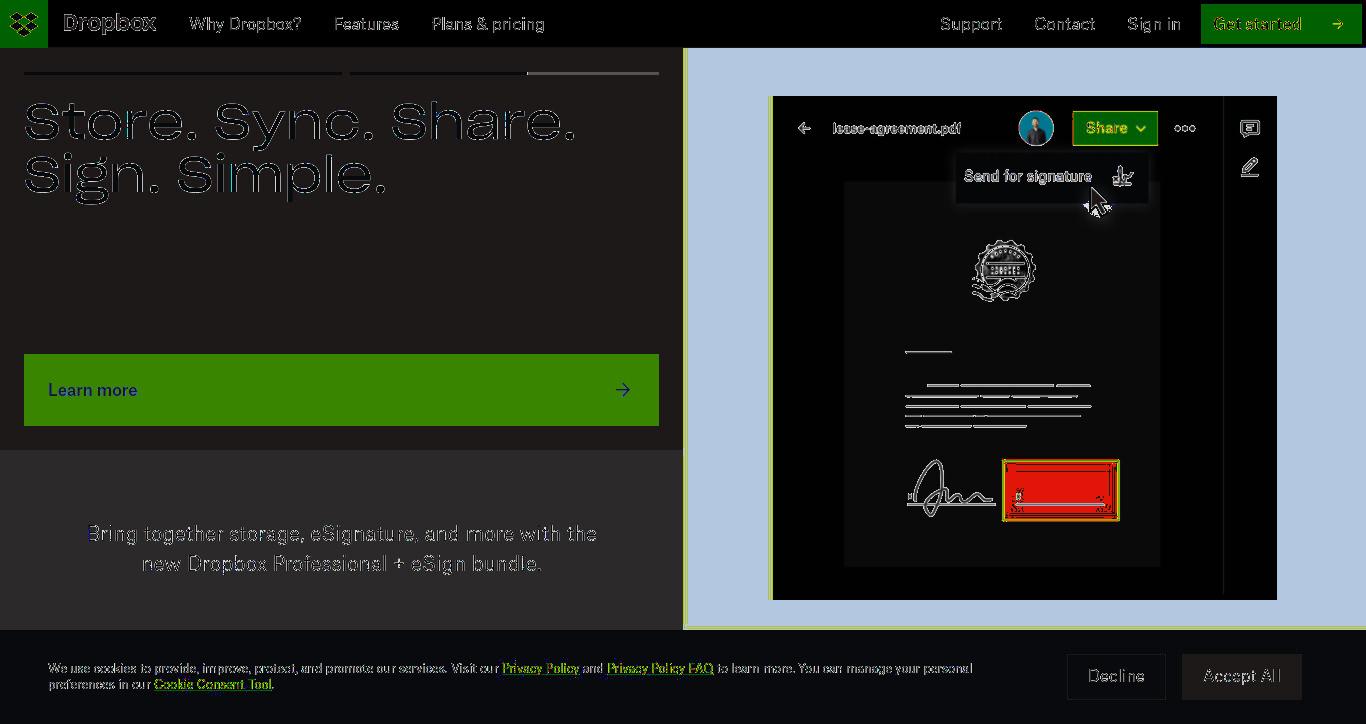Go to the Support page

coord(971,24)
